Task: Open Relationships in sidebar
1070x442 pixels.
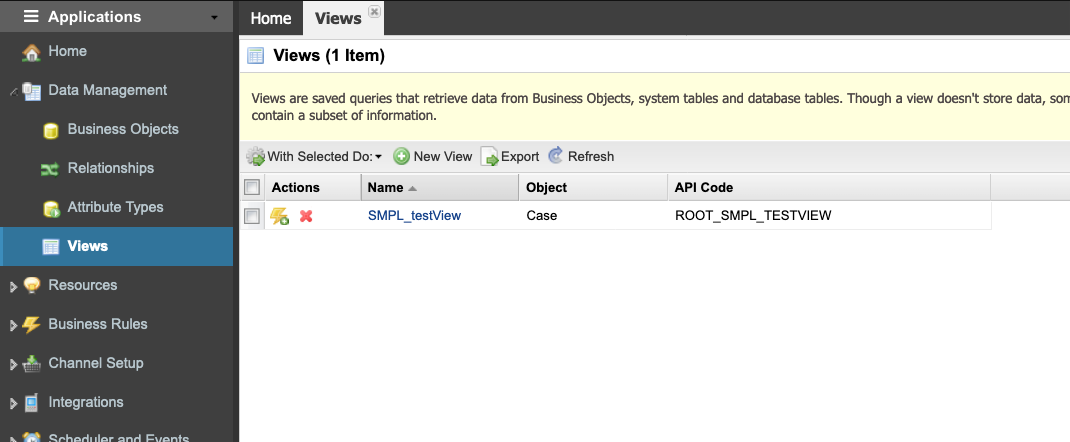Action: (x=111, y=168)
